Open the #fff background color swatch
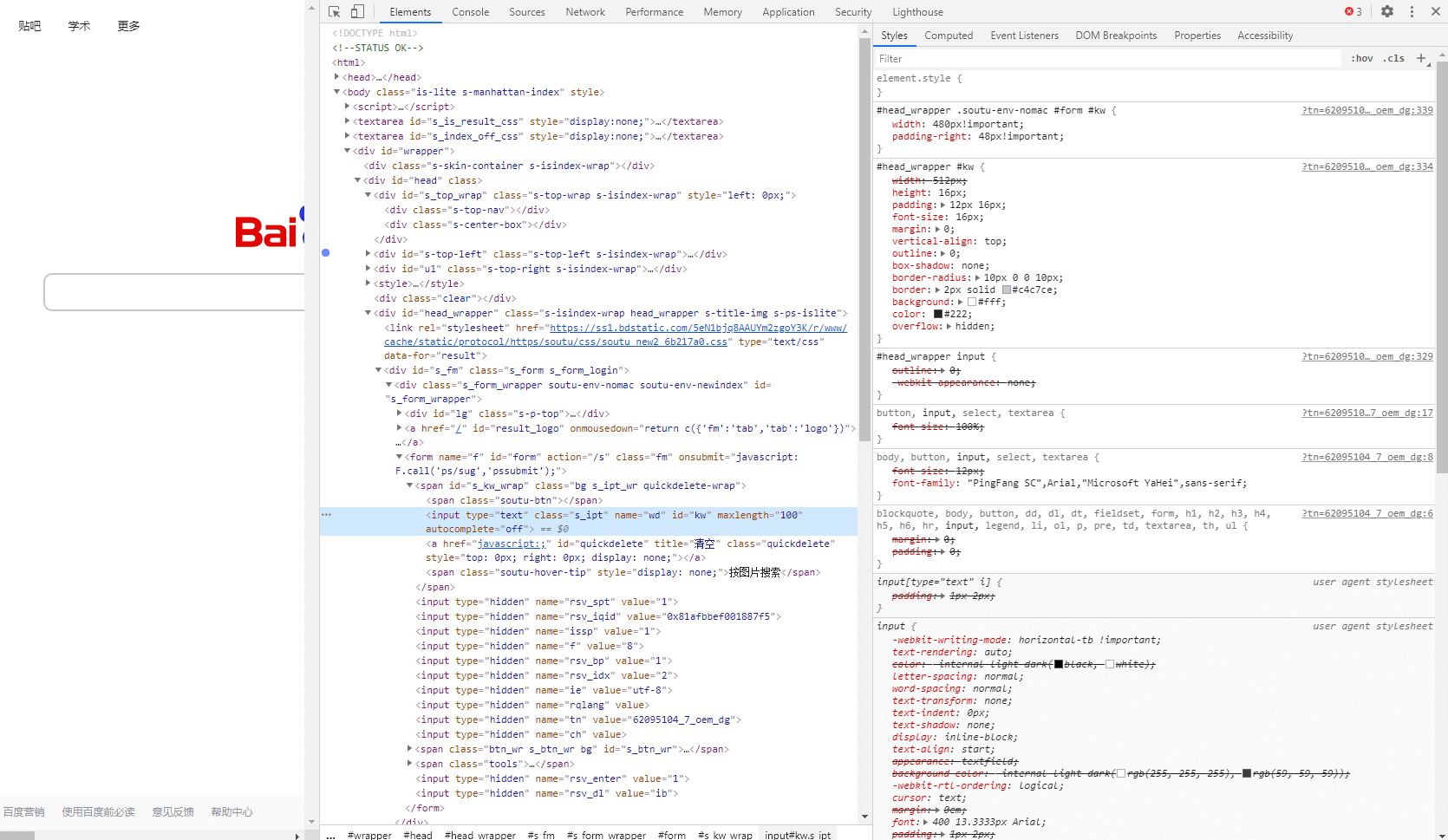The height and width of the screenshot is (840, 1448). click(972, 303)
